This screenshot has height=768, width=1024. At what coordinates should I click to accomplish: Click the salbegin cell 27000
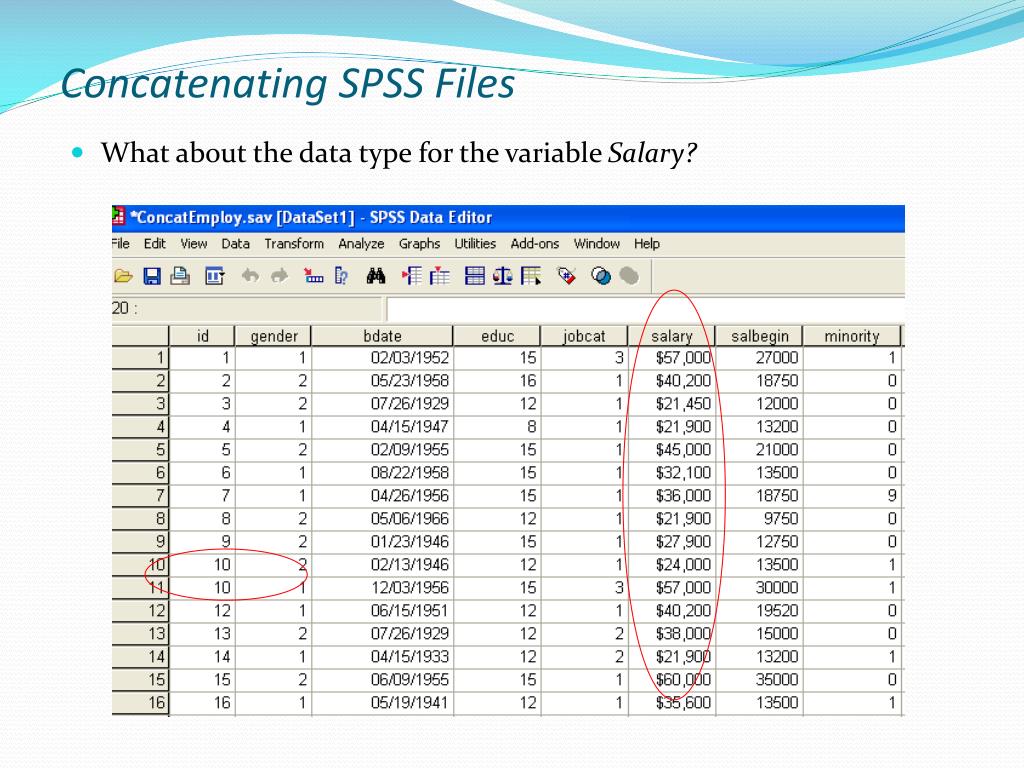(759, 358)
